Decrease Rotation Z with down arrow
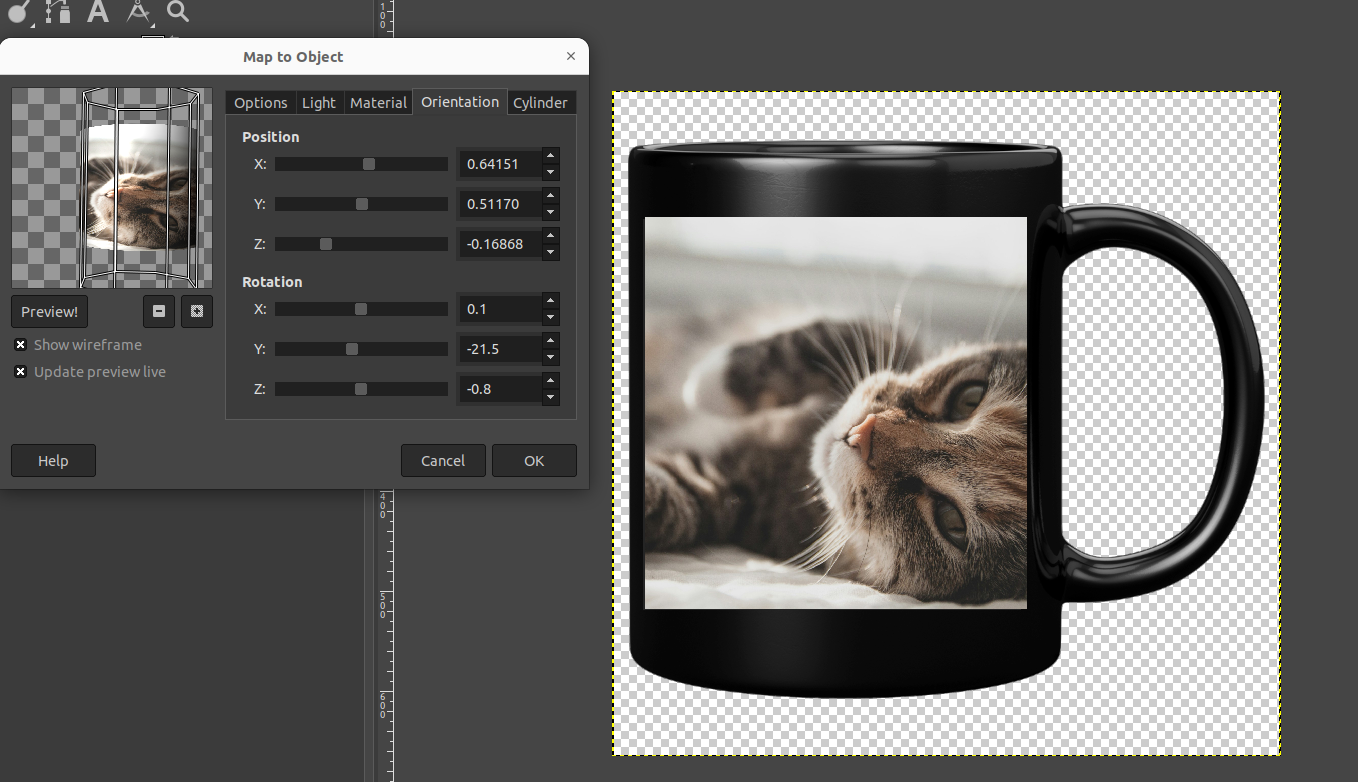Screen dimensions: 1358x782 coord(550,398)
